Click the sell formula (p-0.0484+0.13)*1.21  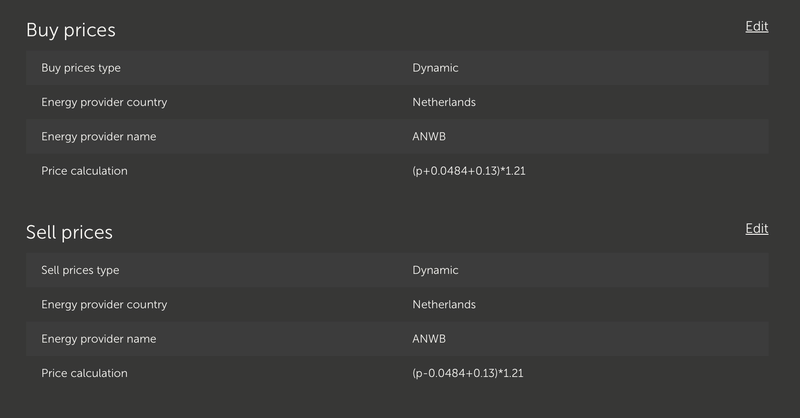click(468, 373)
